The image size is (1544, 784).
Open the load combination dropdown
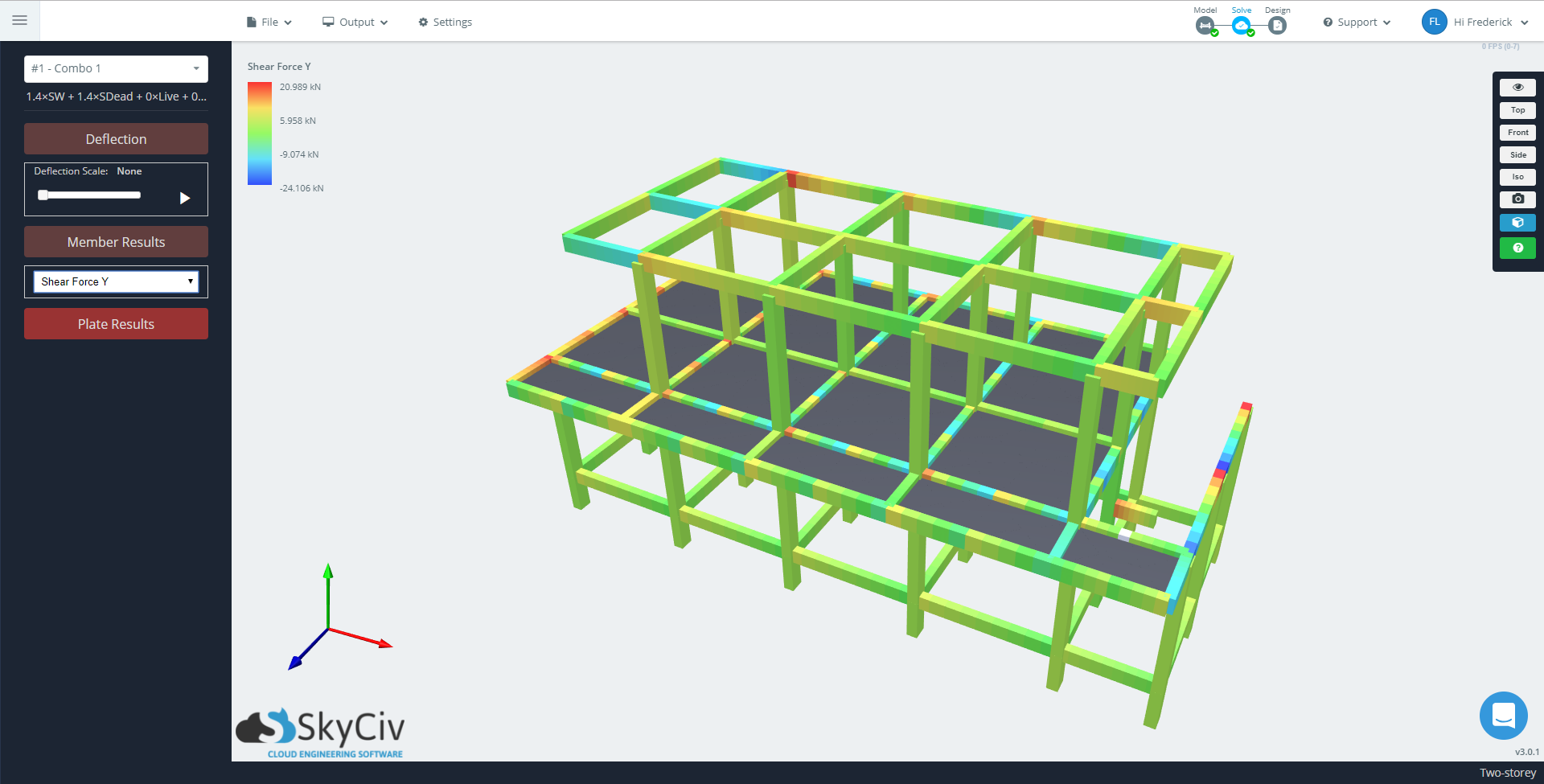click(116, 68)
